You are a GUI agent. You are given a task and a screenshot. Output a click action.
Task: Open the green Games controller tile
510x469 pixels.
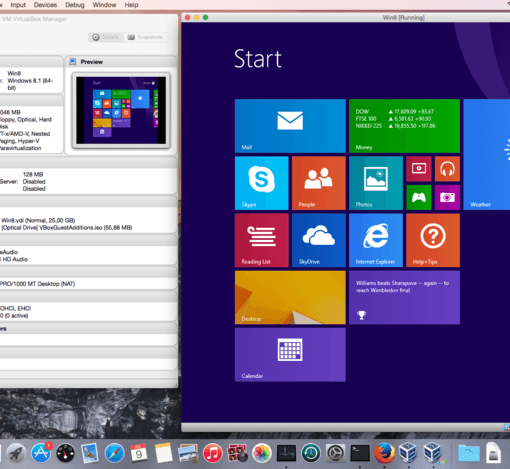(x=419, y=197)
